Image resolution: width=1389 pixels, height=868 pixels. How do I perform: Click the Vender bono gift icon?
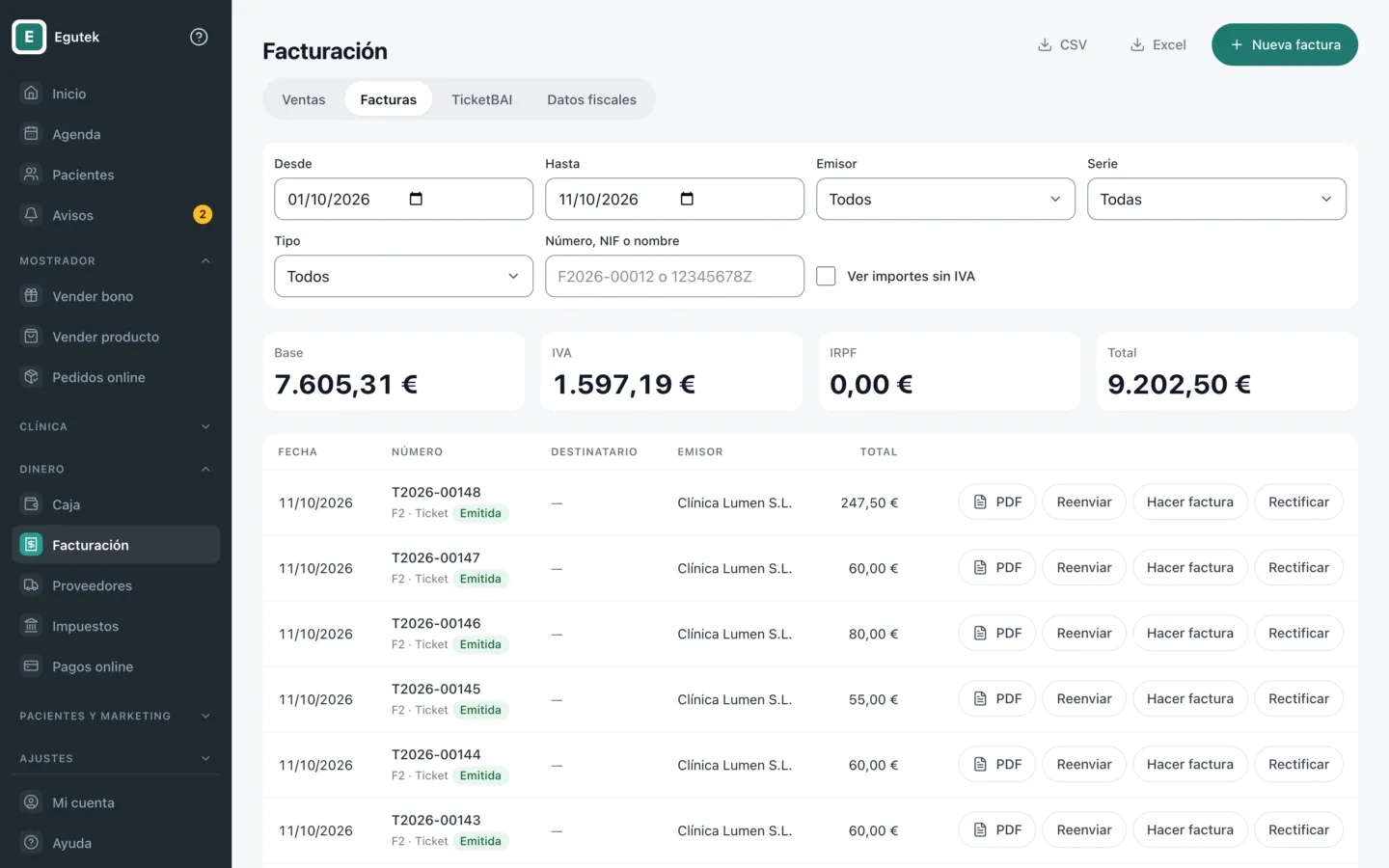[31, 295]
